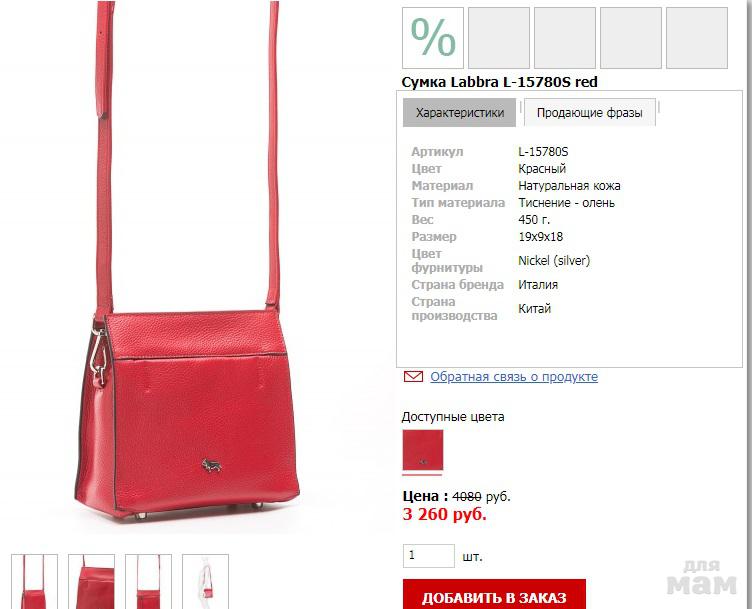Select the third empty gray badge box
This screenshot has width=752, height=609.
tap(631, 37)
